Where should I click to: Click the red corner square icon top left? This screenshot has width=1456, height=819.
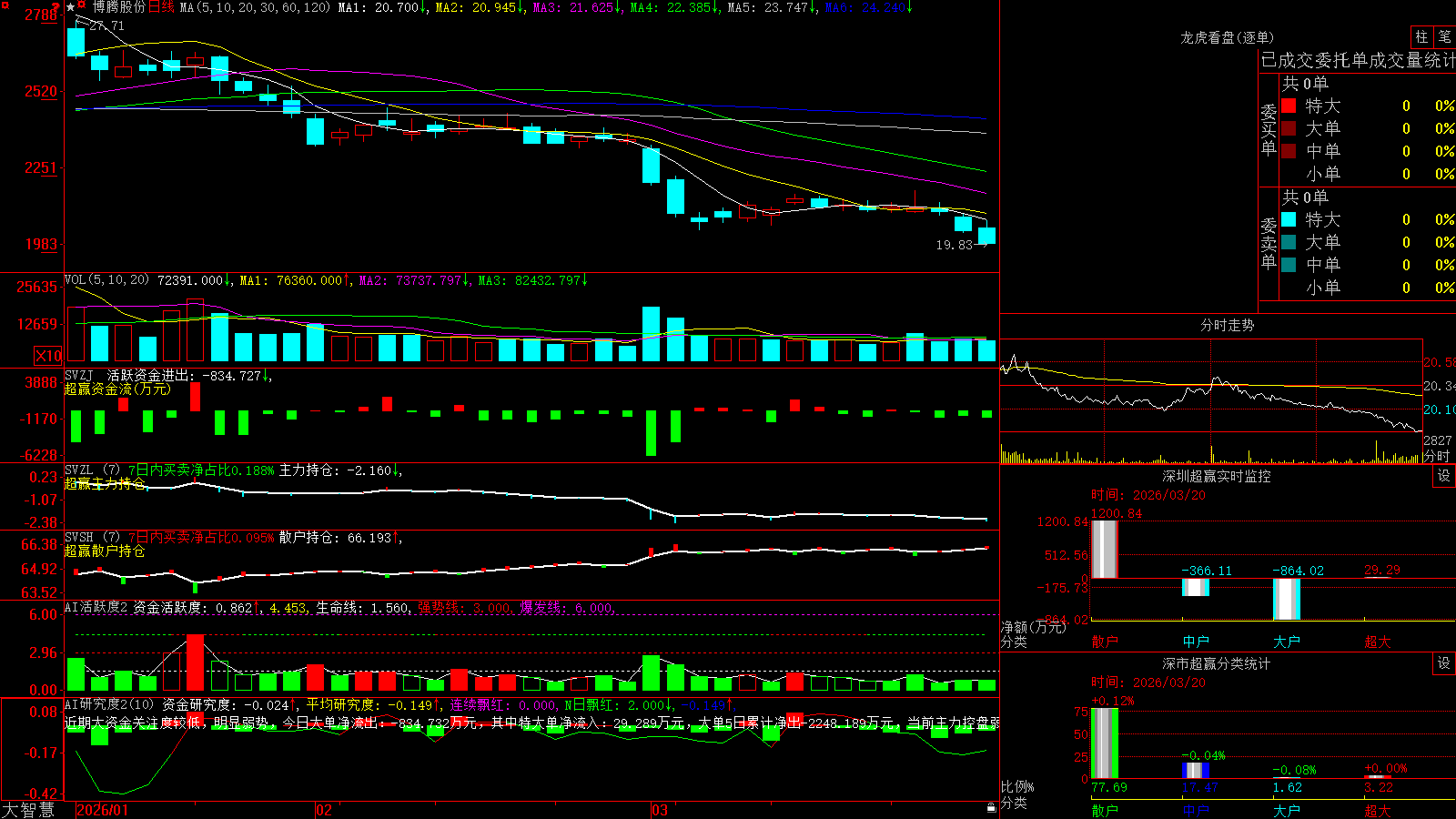tap(5, 5)
